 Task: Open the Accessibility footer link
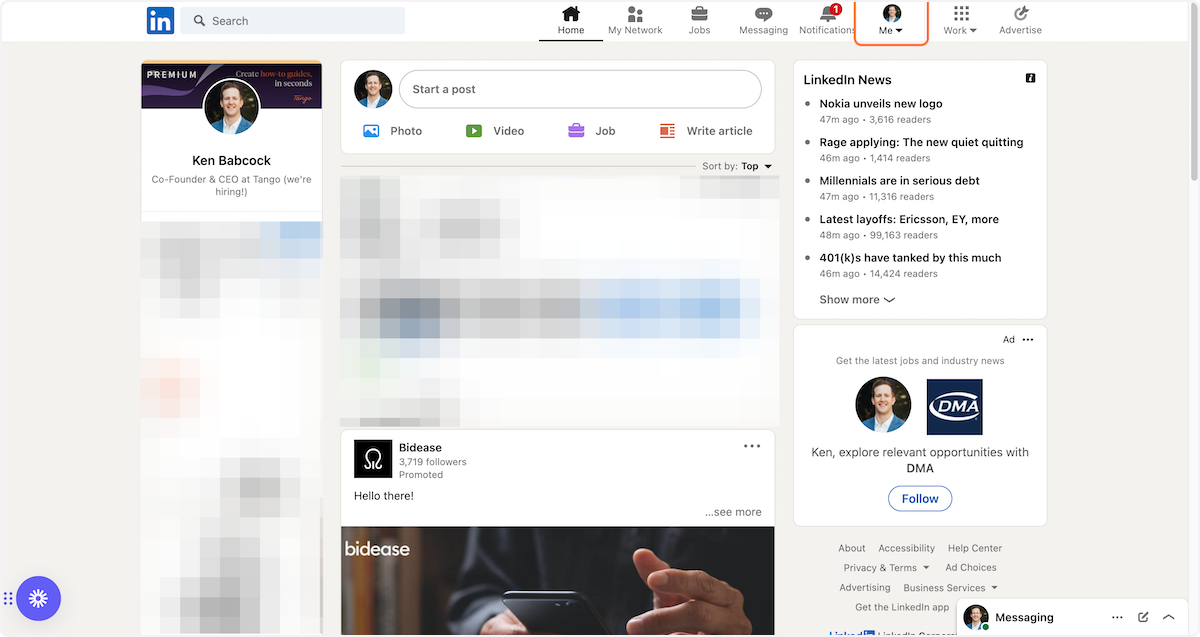907,548
